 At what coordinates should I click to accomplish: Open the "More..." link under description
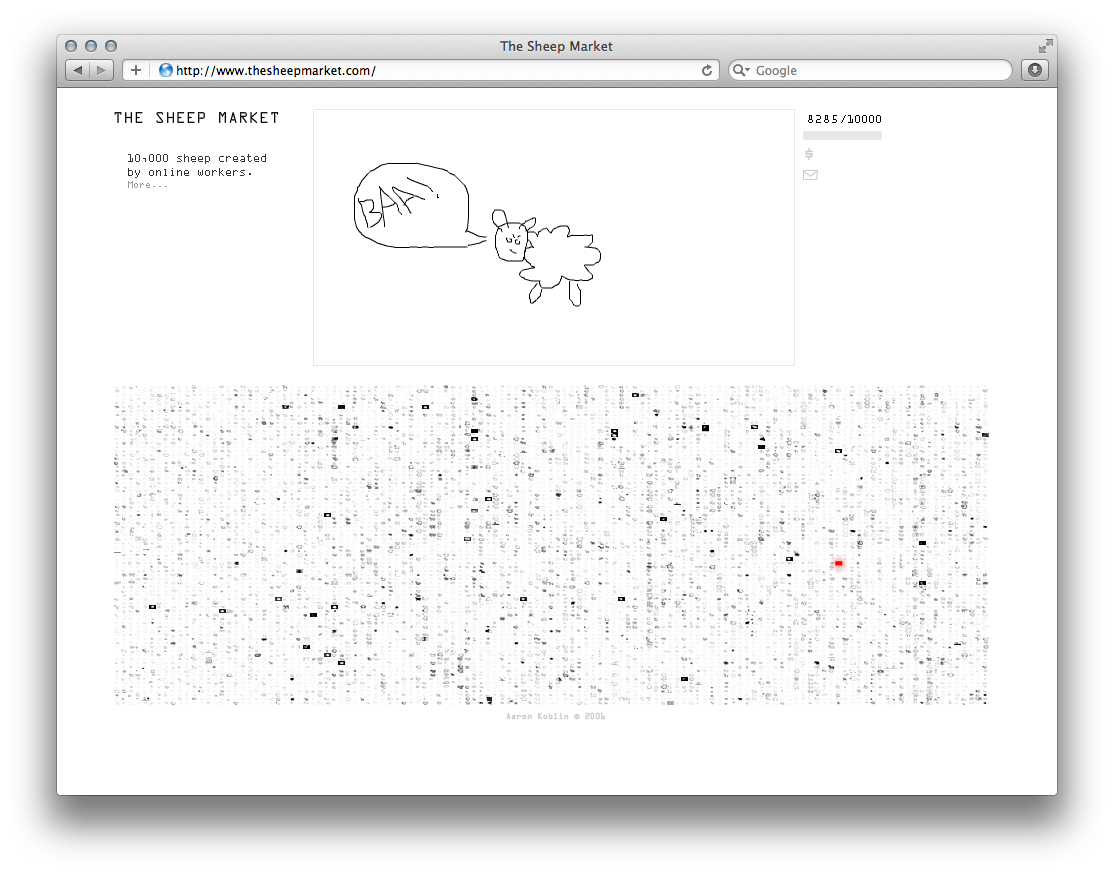click(148, 185)
